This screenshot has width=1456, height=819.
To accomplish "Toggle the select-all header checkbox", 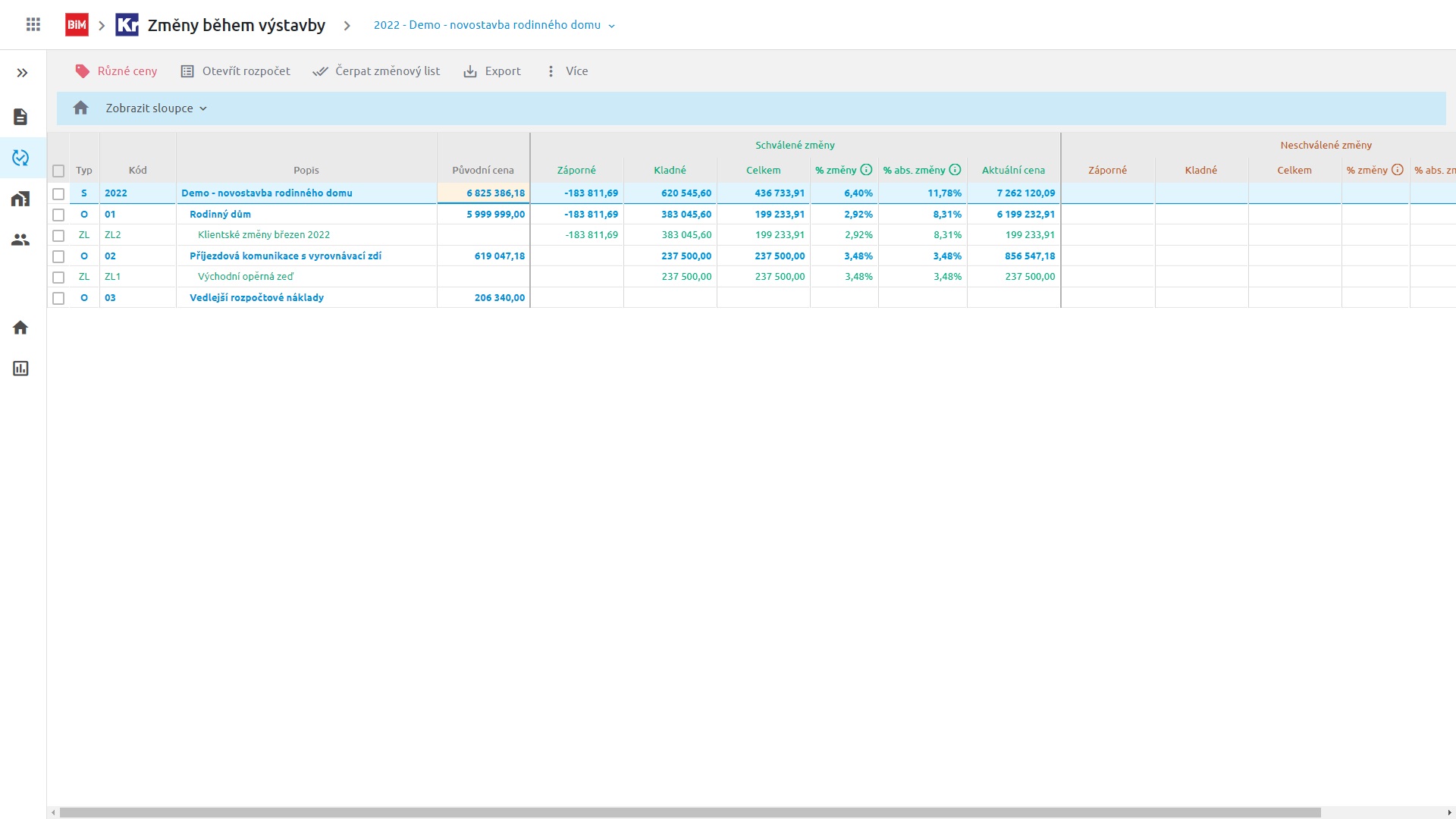I will coord(58,171).
